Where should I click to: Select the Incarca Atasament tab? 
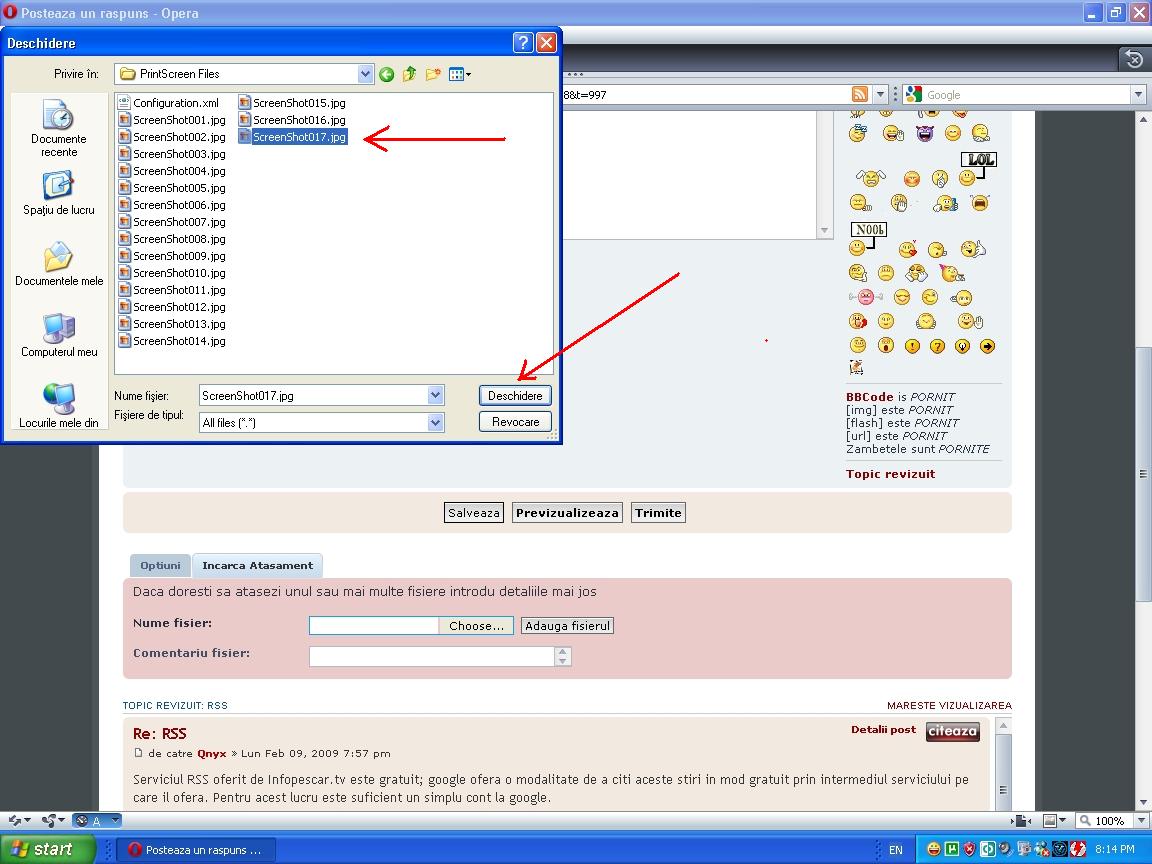point(257,566)
